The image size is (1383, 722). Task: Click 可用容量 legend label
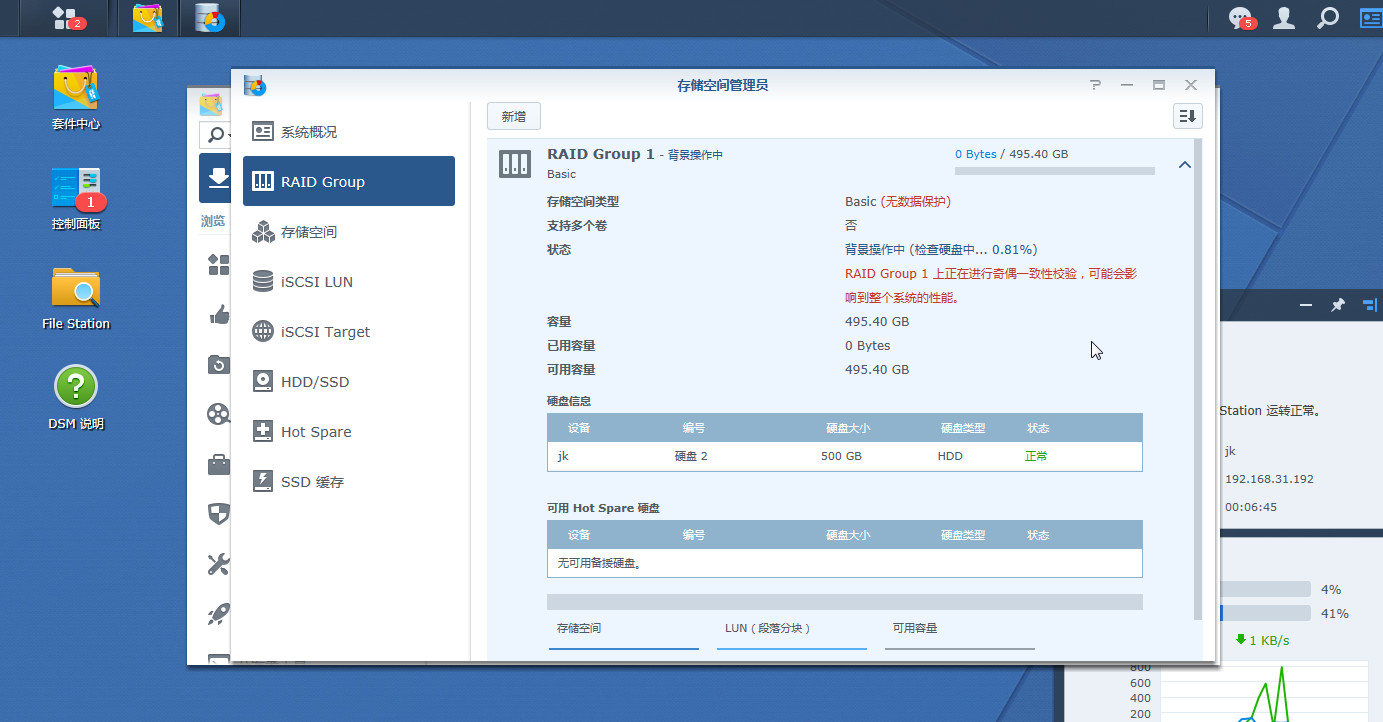coord(915,628)
